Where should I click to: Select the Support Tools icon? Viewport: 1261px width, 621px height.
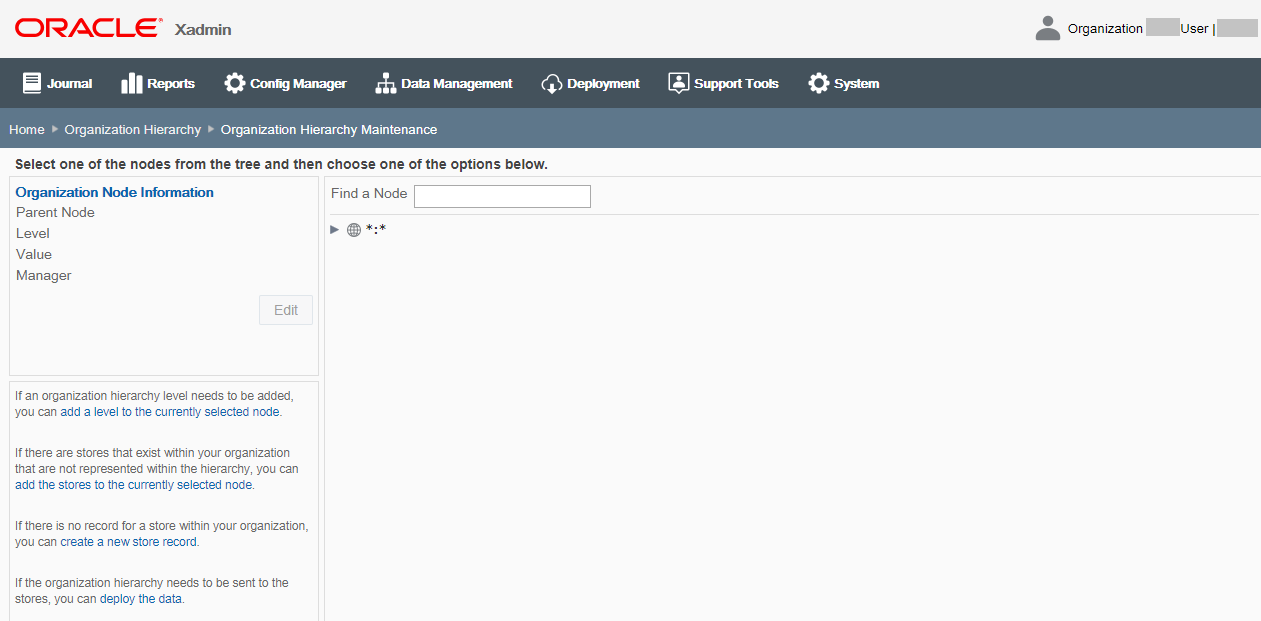click(x=679, y=82)
